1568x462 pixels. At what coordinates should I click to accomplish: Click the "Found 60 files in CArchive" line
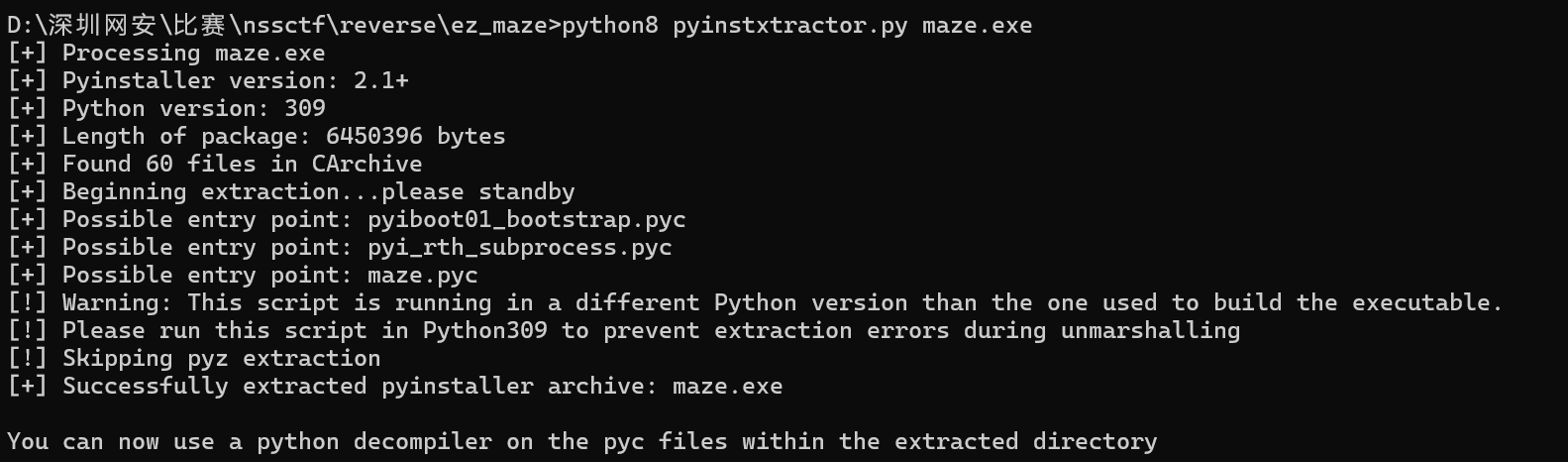(x=242, y=164)
